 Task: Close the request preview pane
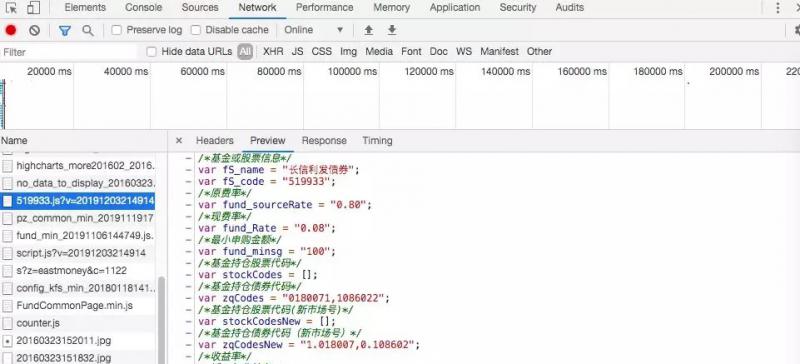tap(179, 140)
